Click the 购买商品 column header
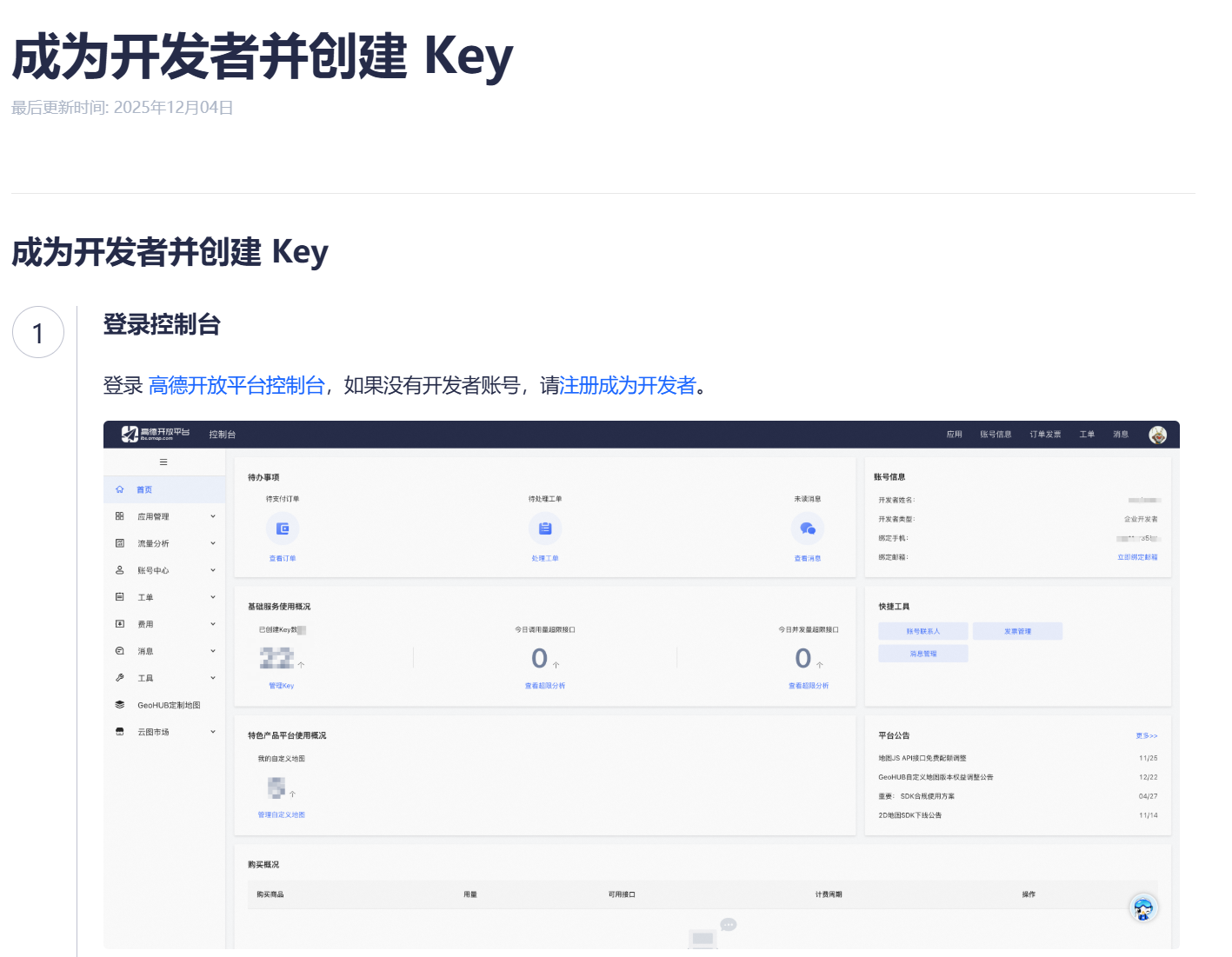This screenshot has width=1232, height=957. click(270, 894)
